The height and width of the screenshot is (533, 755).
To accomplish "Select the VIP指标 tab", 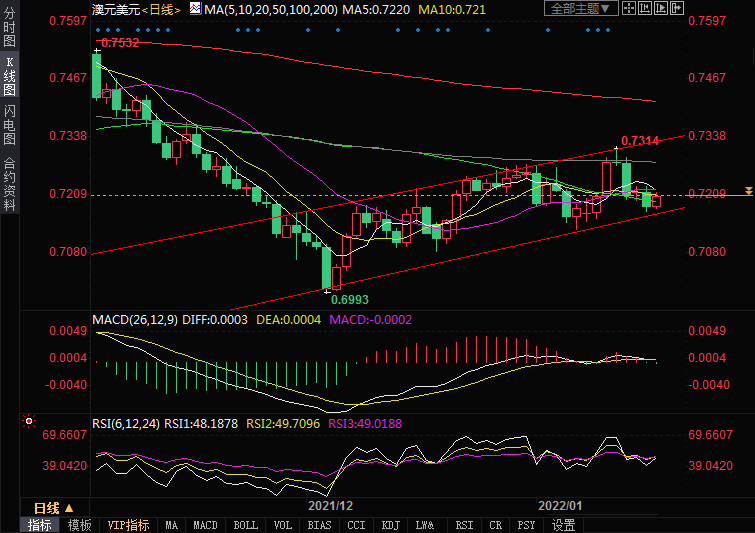I will click(128, 525).
